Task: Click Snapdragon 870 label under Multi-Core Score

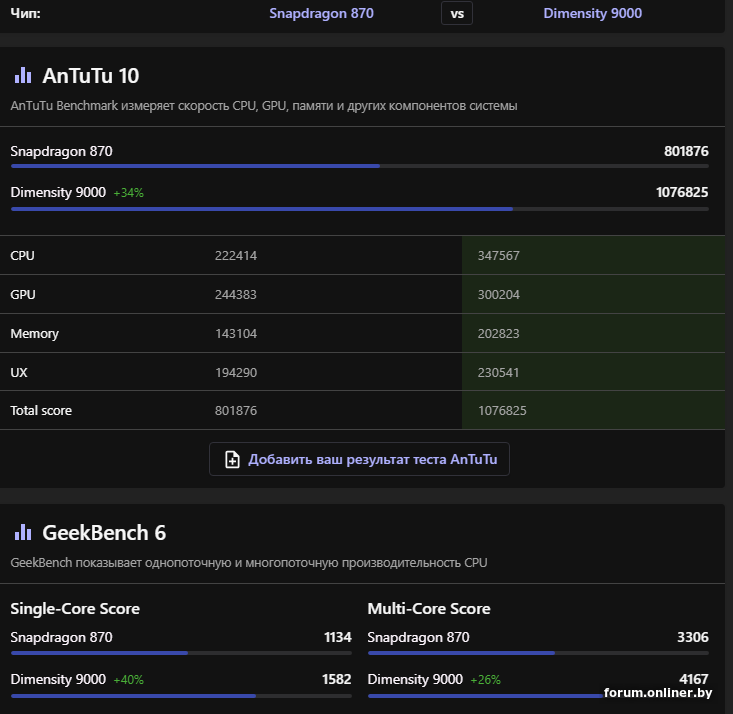Action: coord(418,637)
